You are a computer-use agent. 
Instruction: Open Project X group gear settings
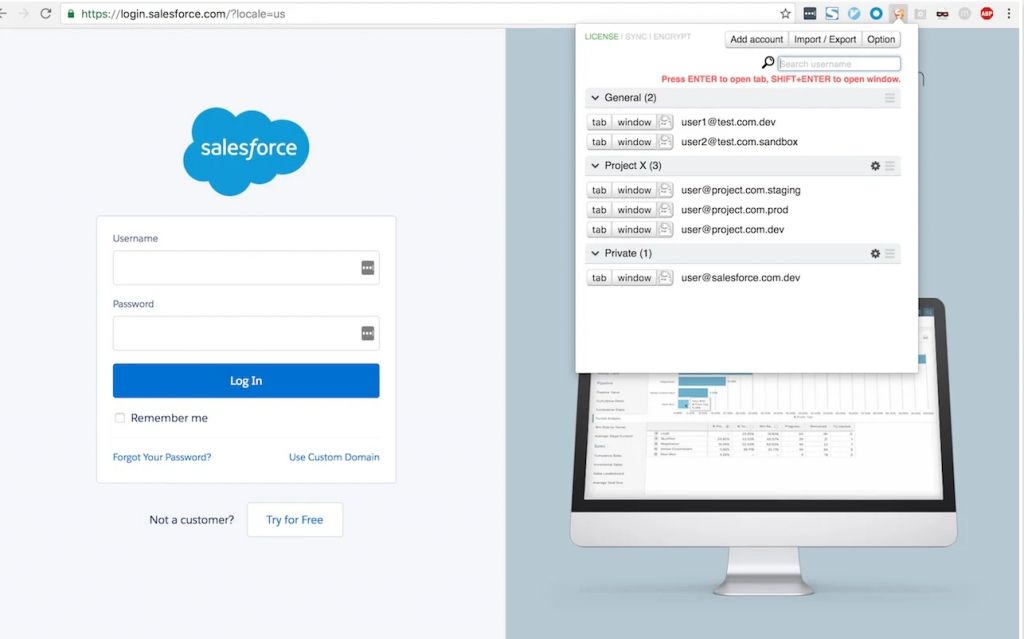pos(875,166)
